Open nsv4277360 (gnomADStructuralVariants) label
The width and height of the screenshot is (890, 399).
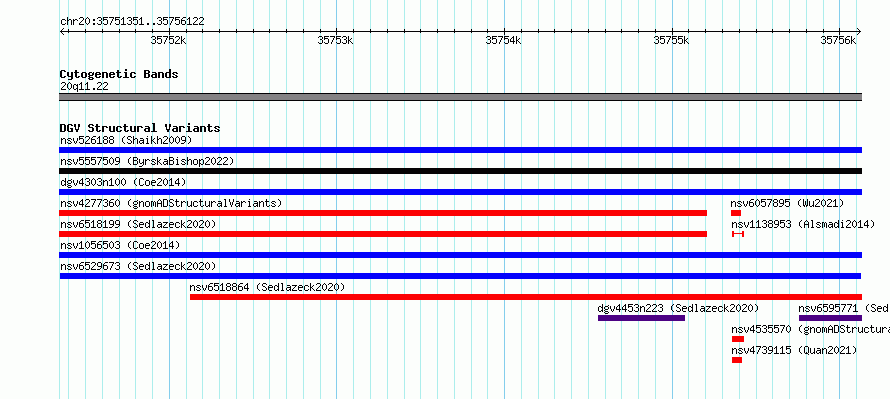(171, 203)
